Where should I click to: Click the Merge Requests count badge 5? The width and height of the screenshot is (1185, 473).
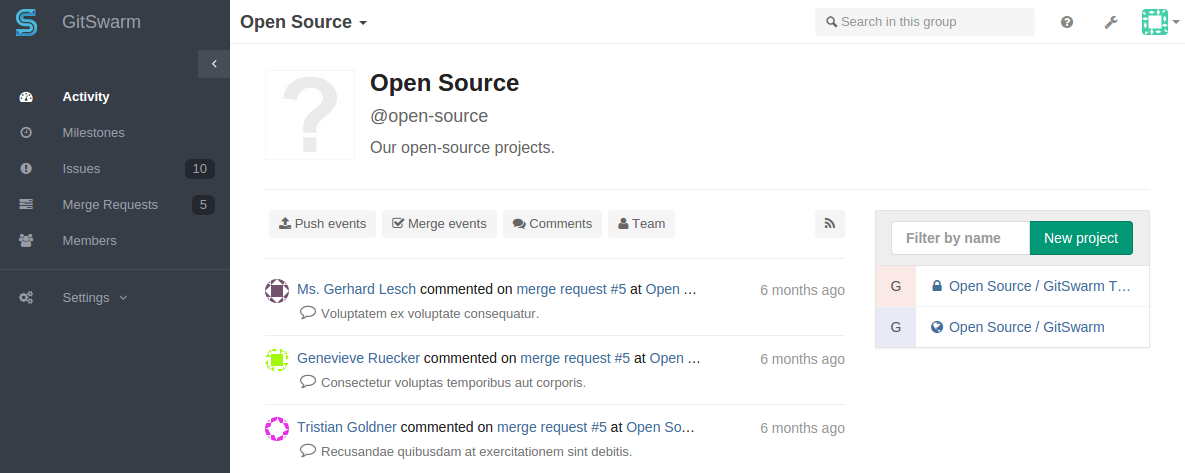203,205
